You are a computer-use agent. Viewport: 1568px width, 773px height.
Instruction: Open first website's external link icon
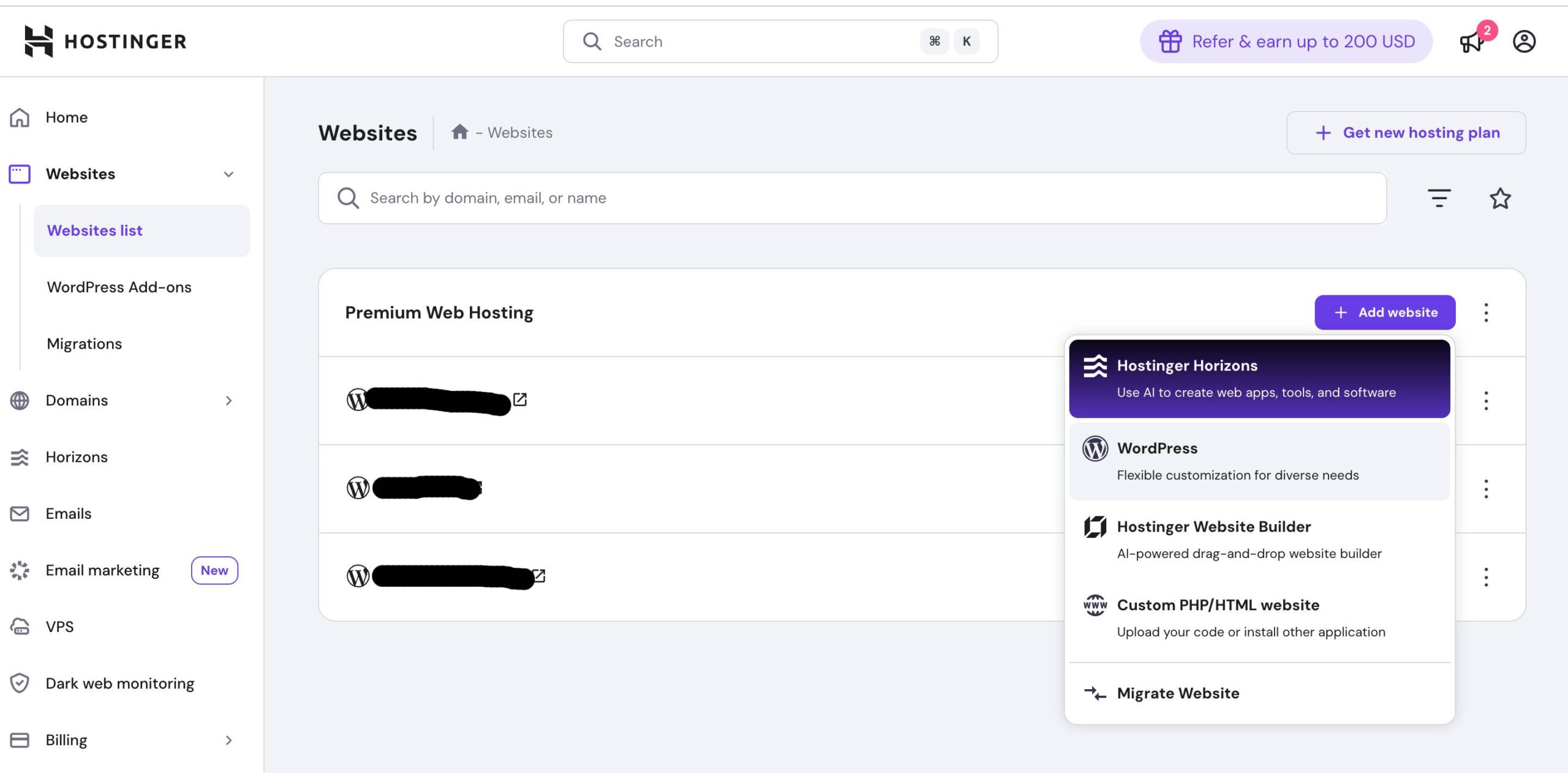coord(520,399)
